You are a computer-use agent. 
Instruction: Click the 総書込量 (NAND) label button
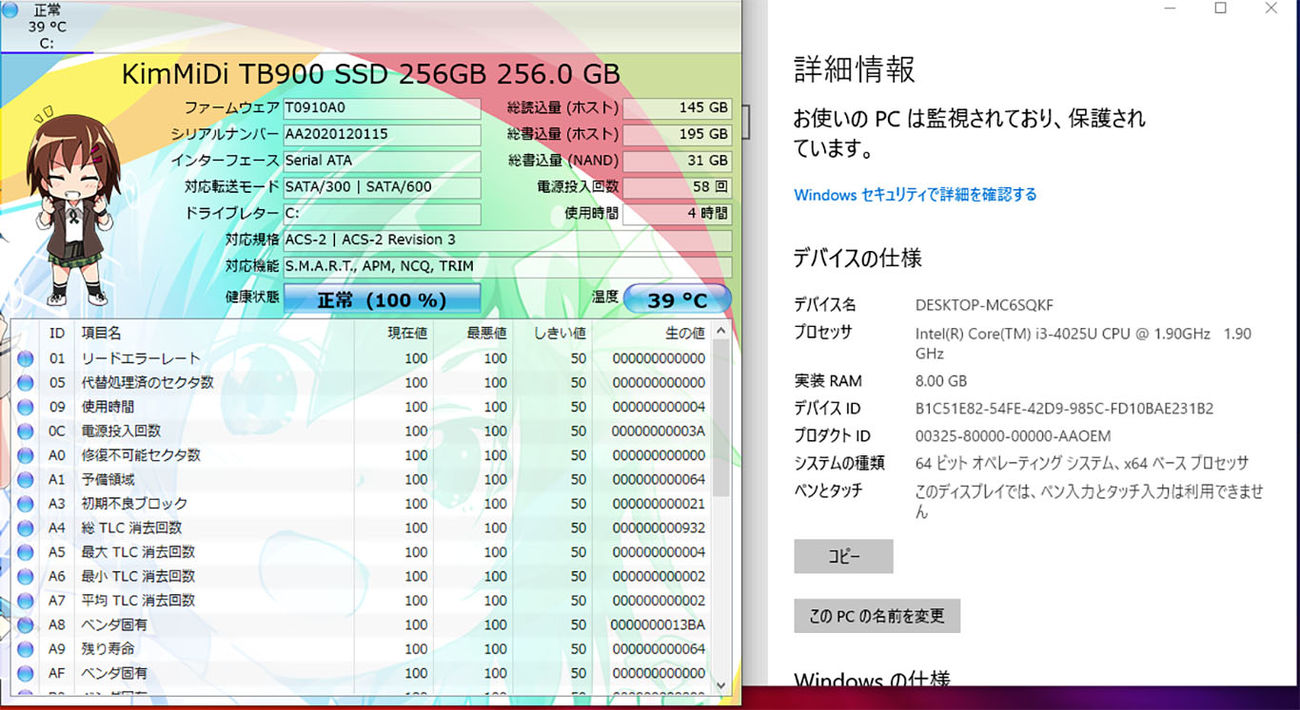562,160
